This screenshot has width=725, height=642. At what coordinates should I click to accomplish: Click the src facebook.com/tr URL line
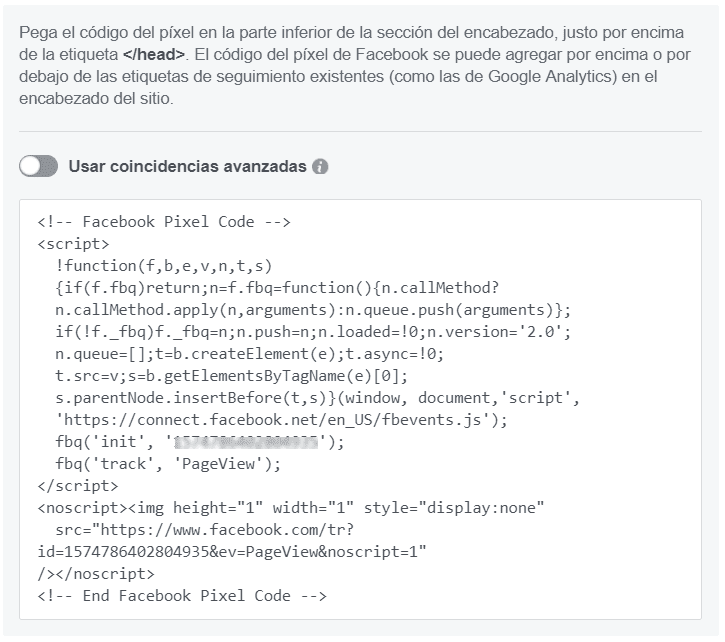pyautogui.click(x=204, y=530)
